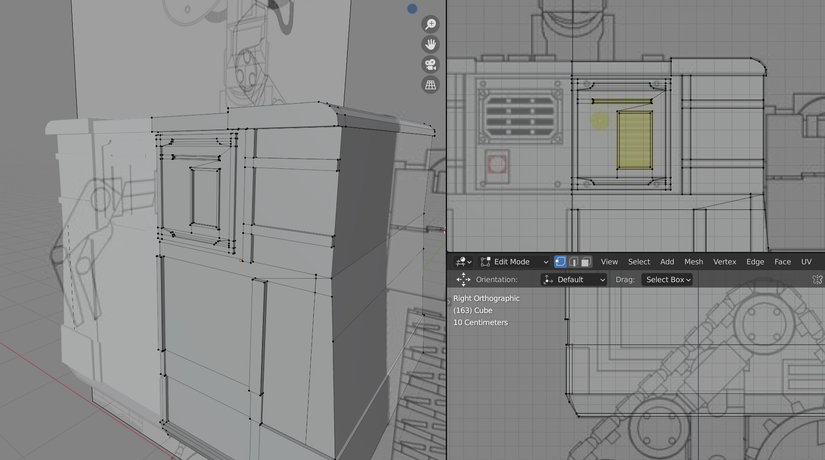Screen dimensions: 825x460
Task: Open the Select menu
Action: [639, 262]
